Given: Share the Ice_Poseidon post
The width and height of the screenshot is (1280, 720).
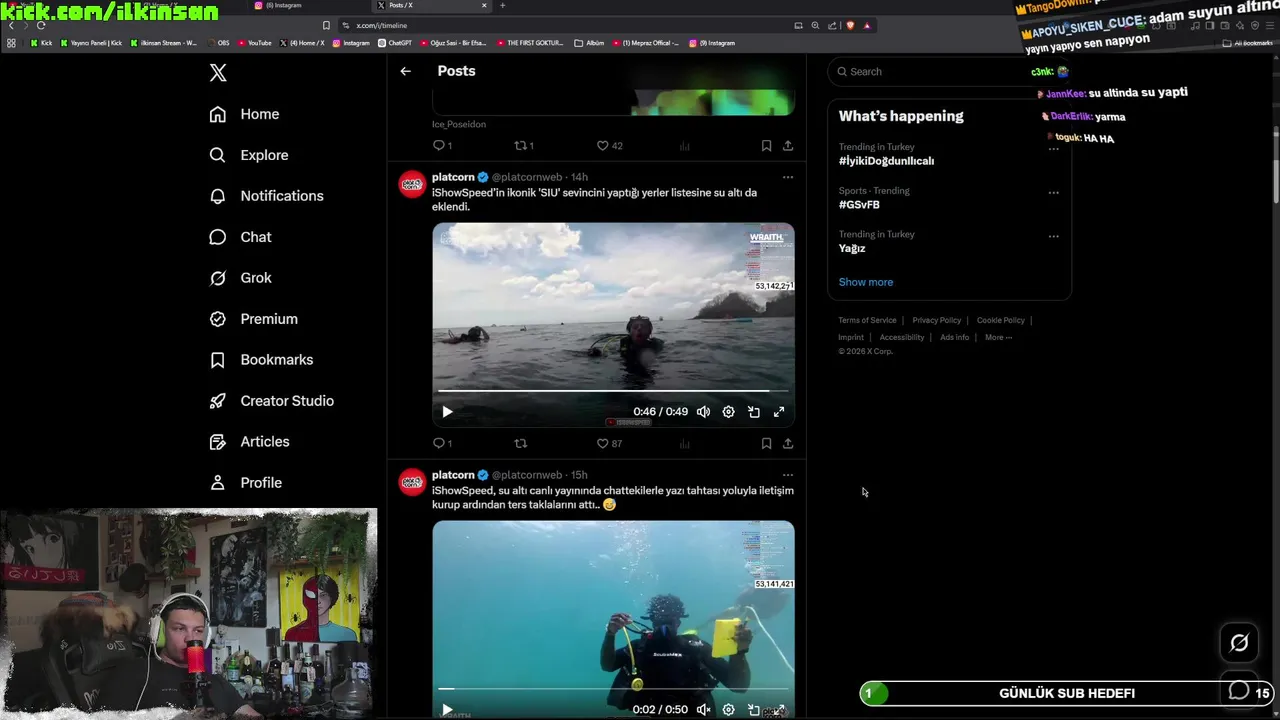Looking at the screenshot, I should pyautogui.click(x=788, y=145).
